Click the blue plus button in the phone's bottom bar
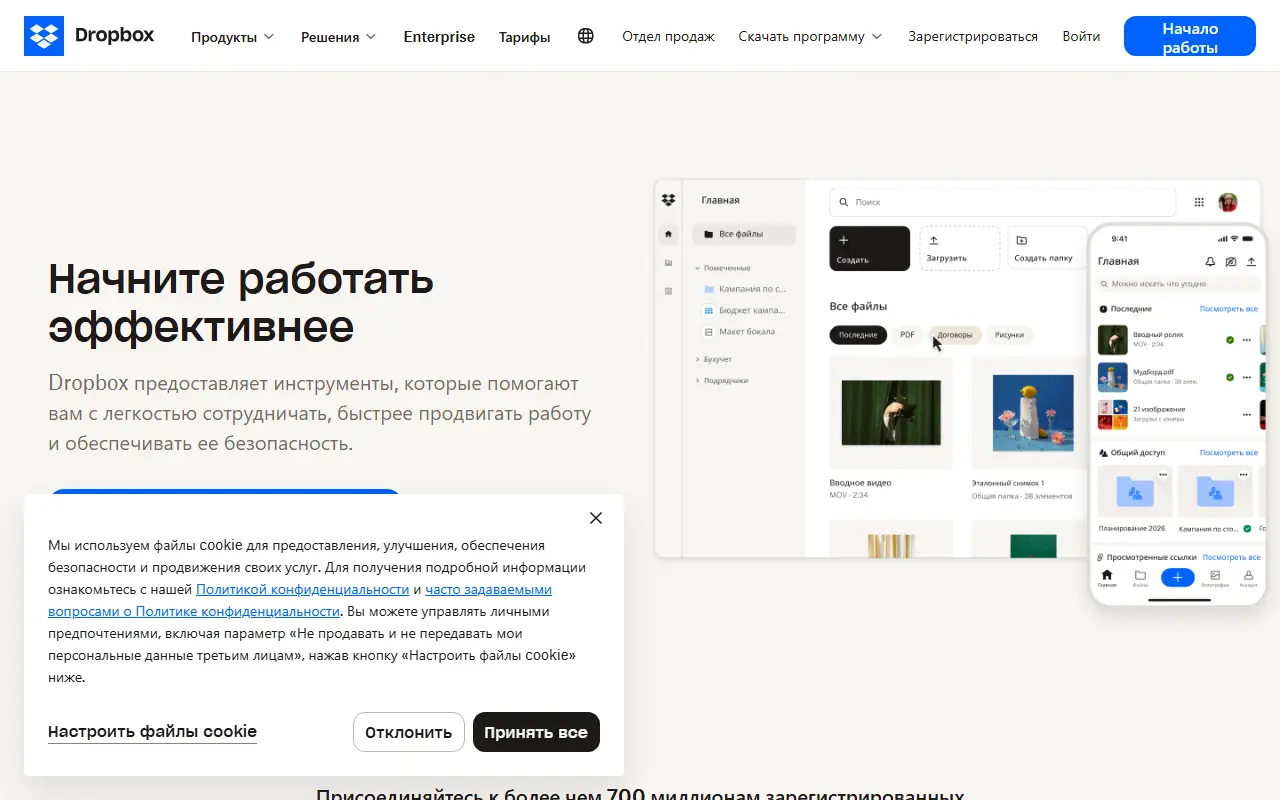 coord(1177,577)
